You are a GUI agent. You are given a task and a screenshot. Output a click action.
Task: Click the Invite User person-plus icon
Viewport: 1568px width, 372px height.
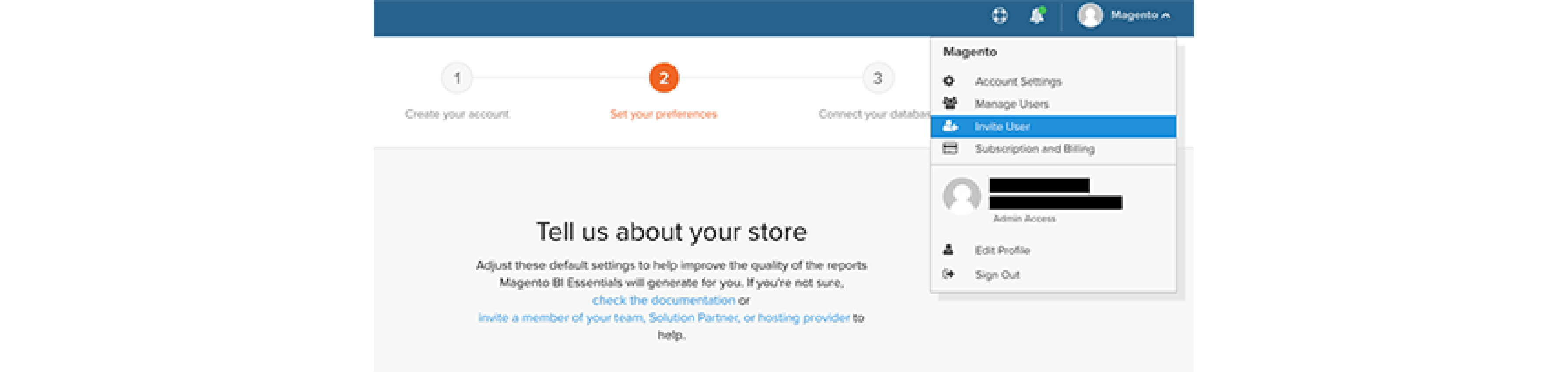[950, 126]
